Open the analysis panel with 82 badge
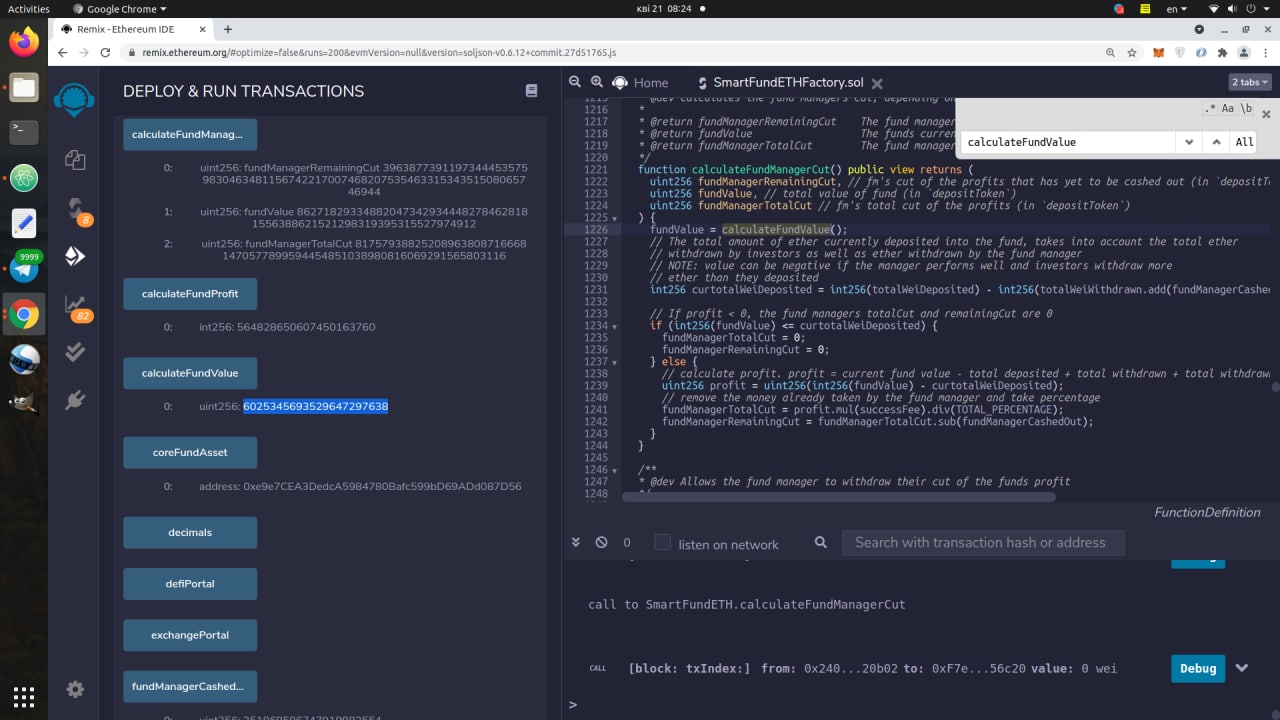1280x720 pixels. [76, 306]
